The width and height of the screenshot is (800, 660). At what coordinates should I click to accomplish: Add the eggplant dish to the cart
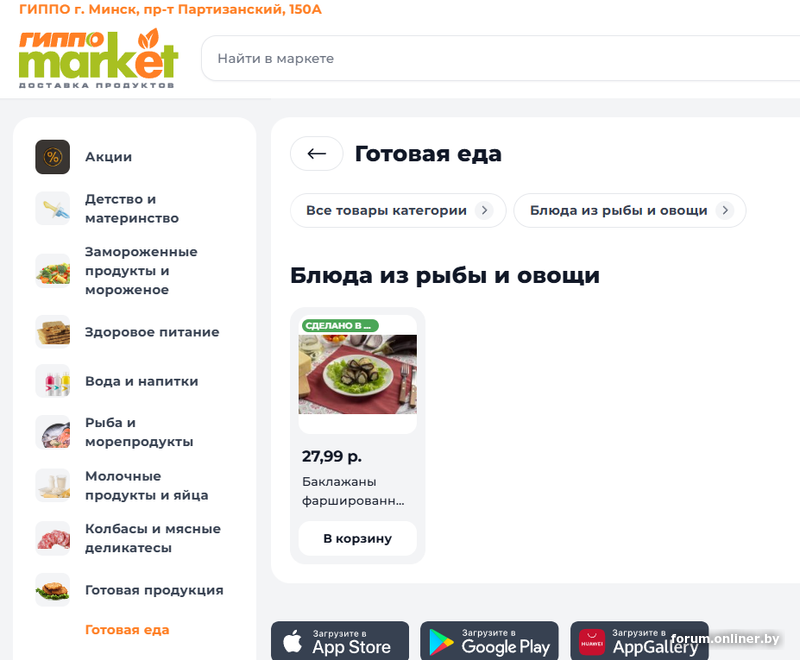click(358, 539)
